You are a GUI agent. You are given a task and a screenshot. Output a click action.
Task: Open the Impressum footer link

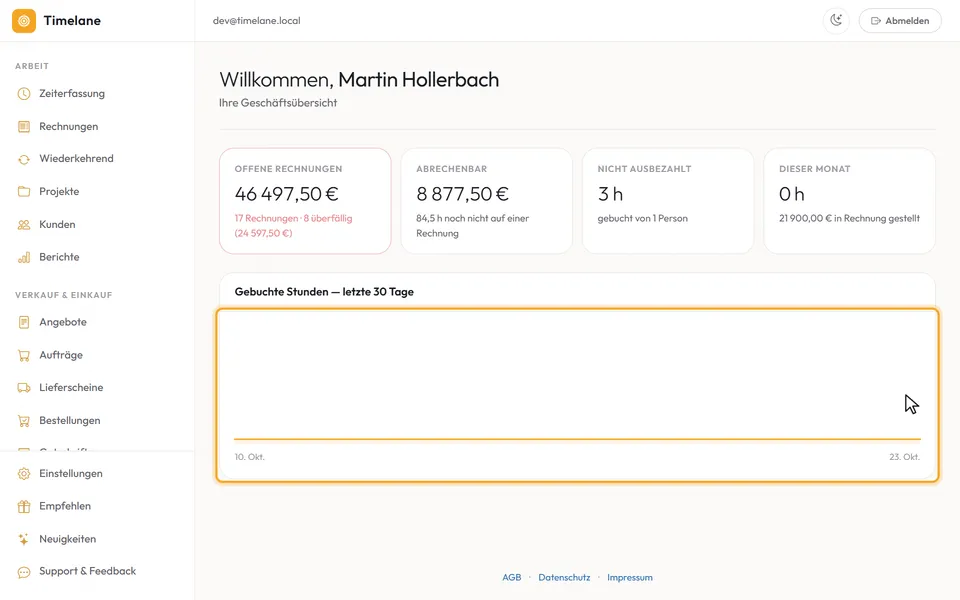click(x=630, y=577)
